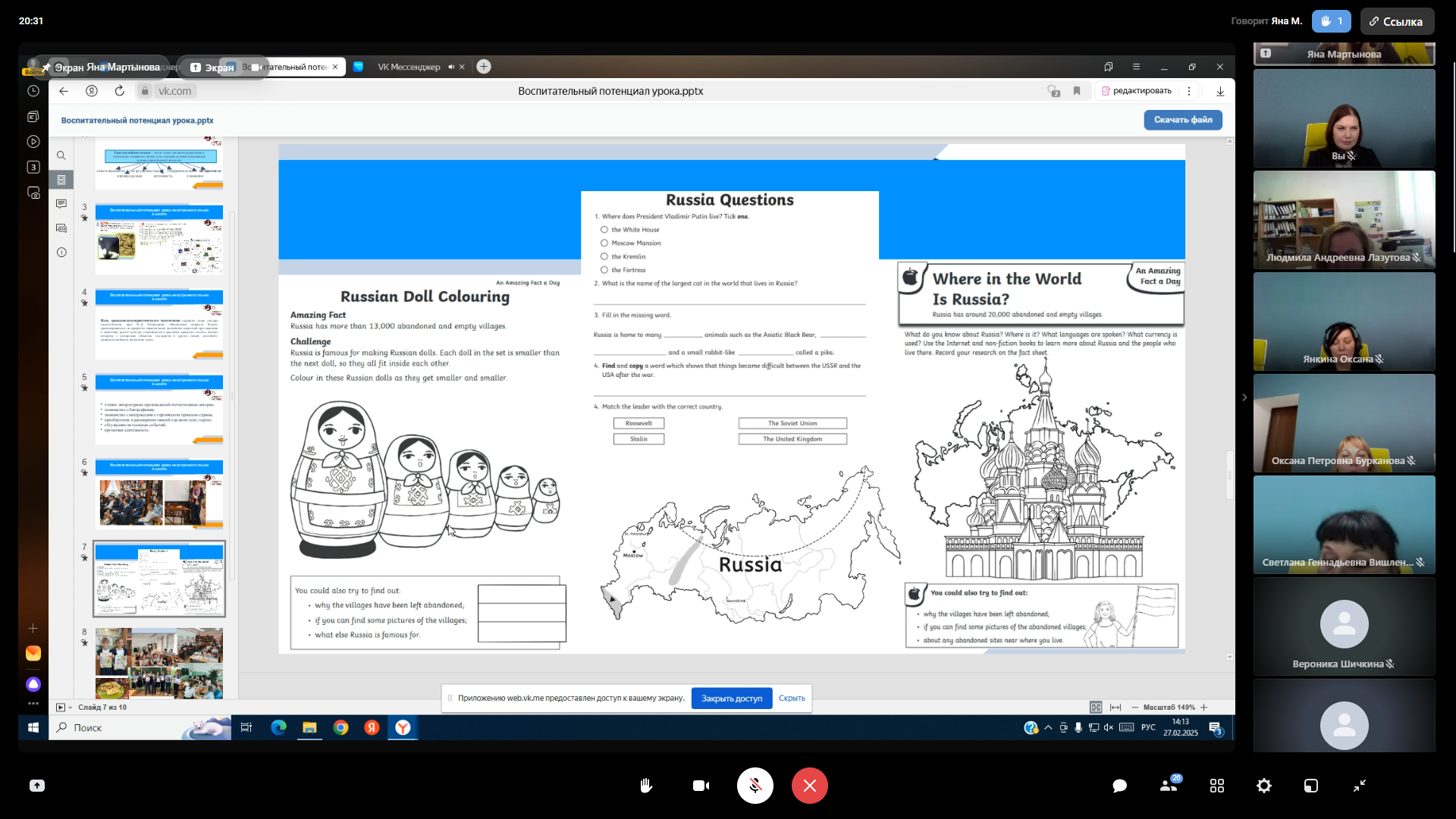
Task: Start screen sharing from bottom-left icon
Action: pyautogui.click(x=37, y=786)
